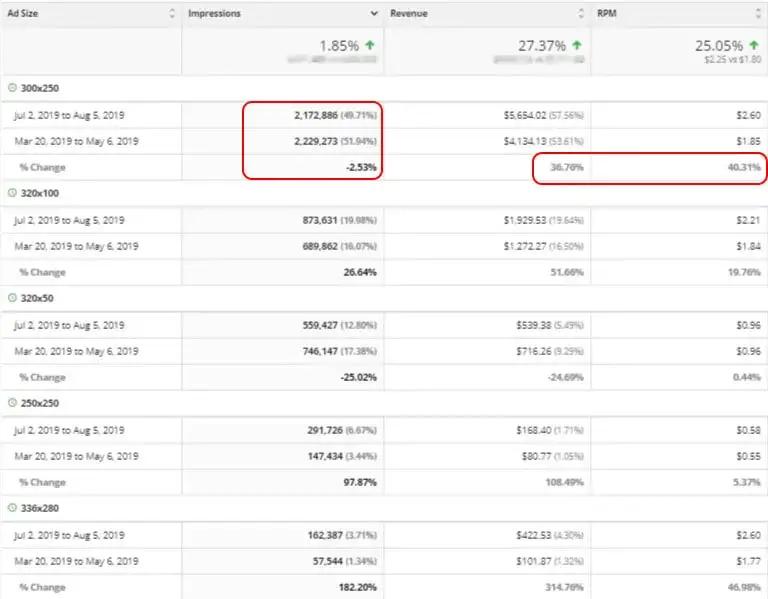The width and height of the screenshot is (768, 599).
Task: Select impressions value 2,172,886
Action: [316, 115]
